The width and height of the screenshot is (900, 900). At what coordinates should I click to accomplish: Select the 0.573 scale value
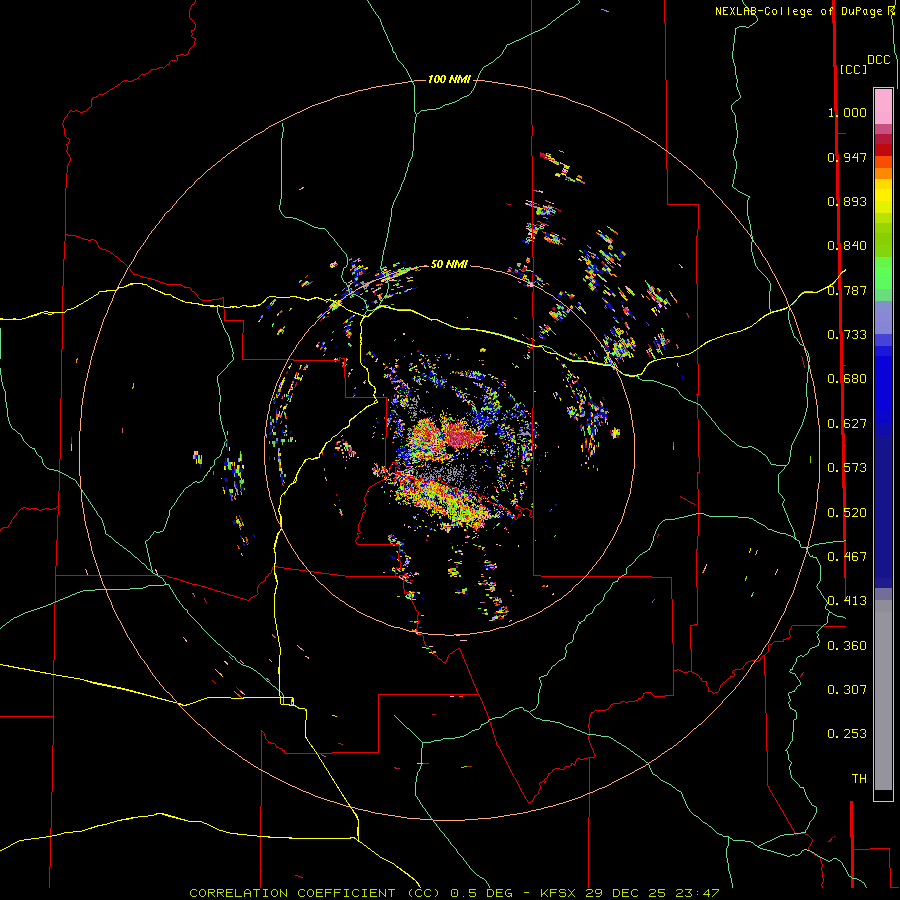pos(847,468)
